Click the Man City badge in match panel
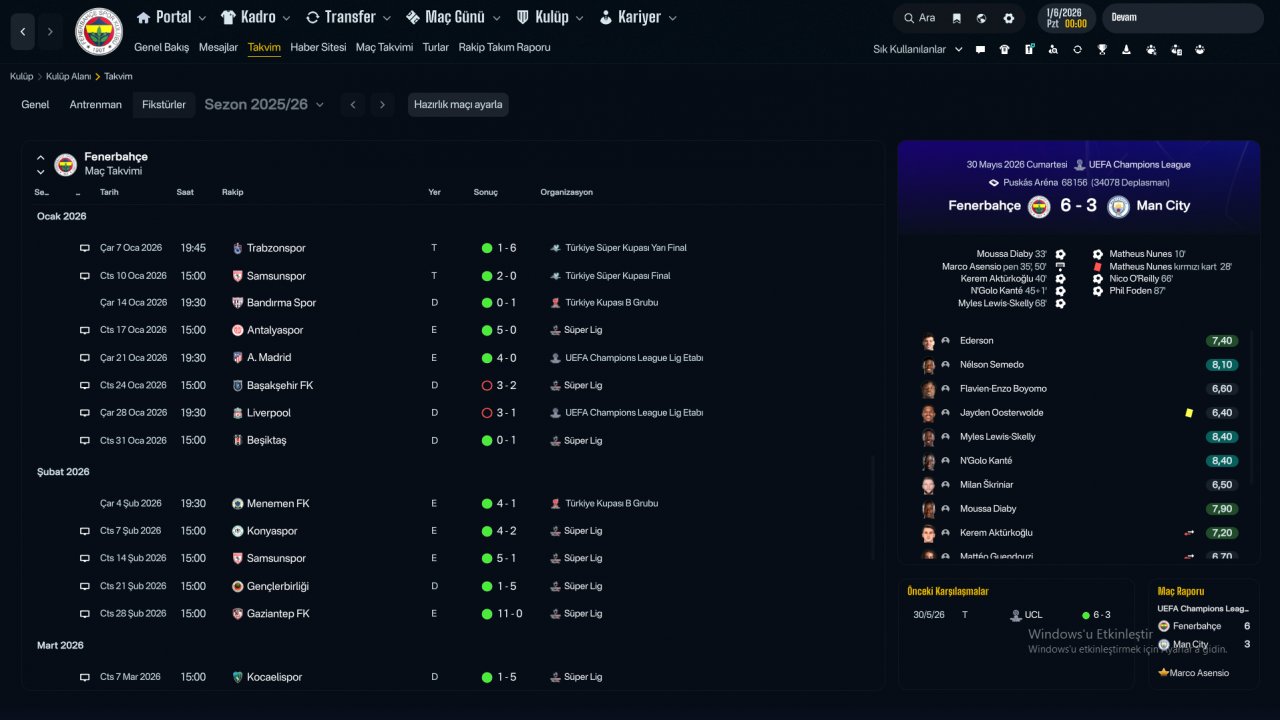 [x=1118, y=206]
